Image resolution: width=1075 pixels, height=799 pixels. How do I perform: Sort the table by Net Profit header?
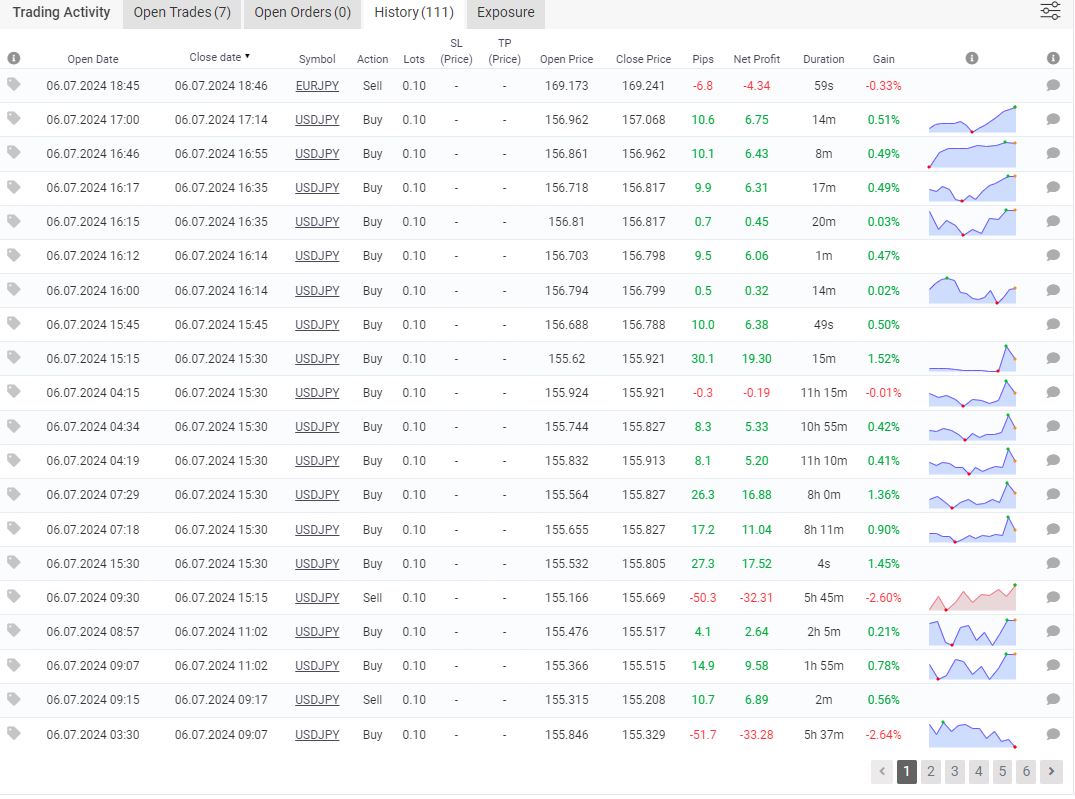click(756, 59)
